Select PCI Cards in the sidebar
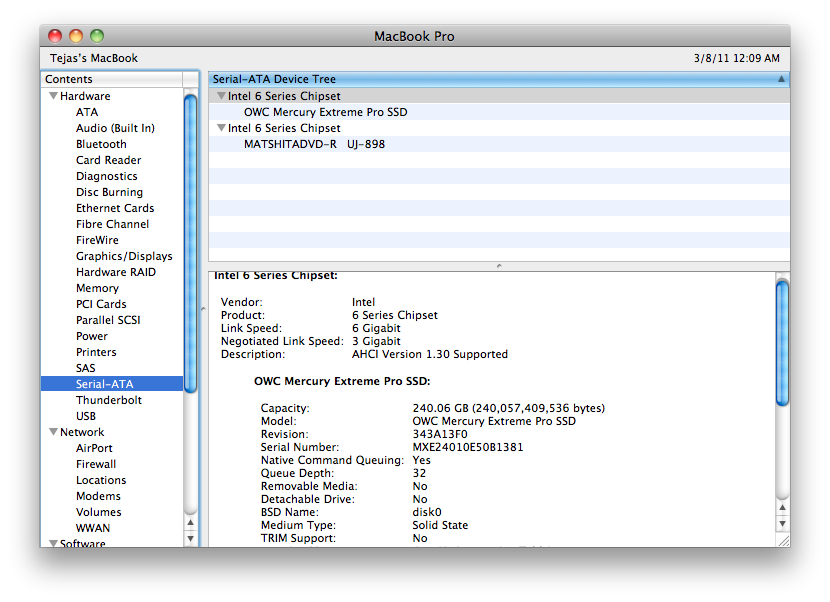The height and width of the screenshot is (602, 830). coord(101,304)
